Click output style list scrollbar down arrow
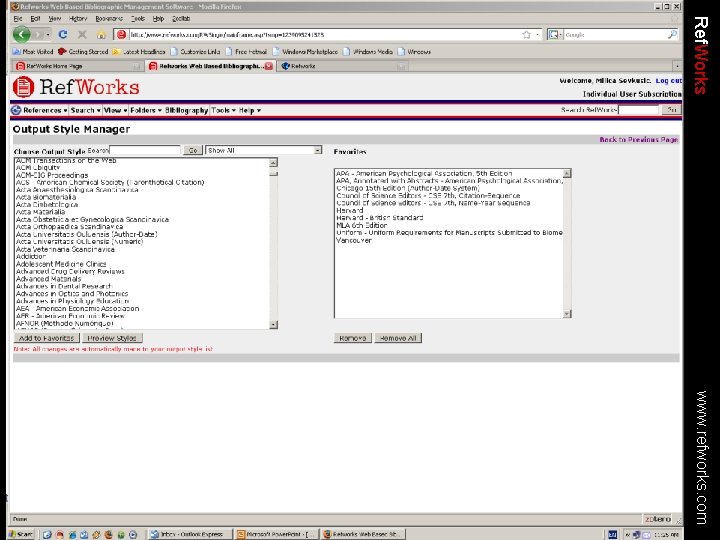Screen dimensions: 720x540 [273, 325]
